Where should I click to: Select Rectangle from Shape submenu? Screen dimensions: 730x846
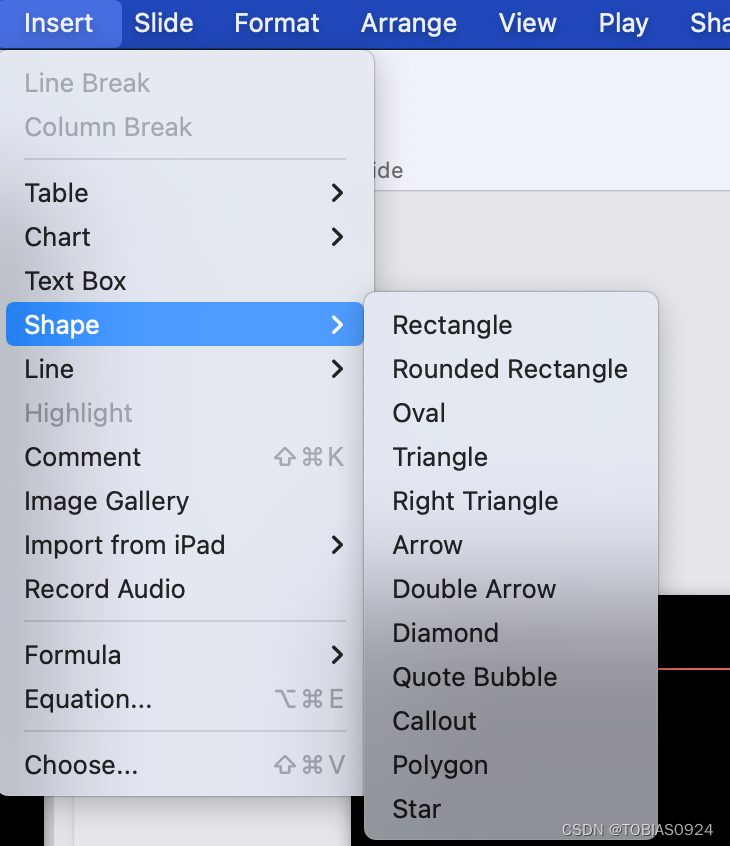[x=452, y=325]
